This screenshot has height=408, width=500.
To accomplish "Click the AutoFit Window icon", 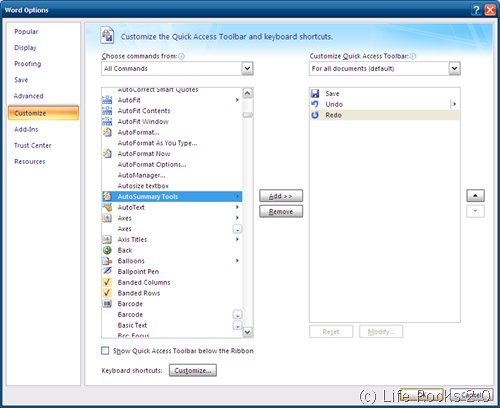I will (x=107, y=121).
